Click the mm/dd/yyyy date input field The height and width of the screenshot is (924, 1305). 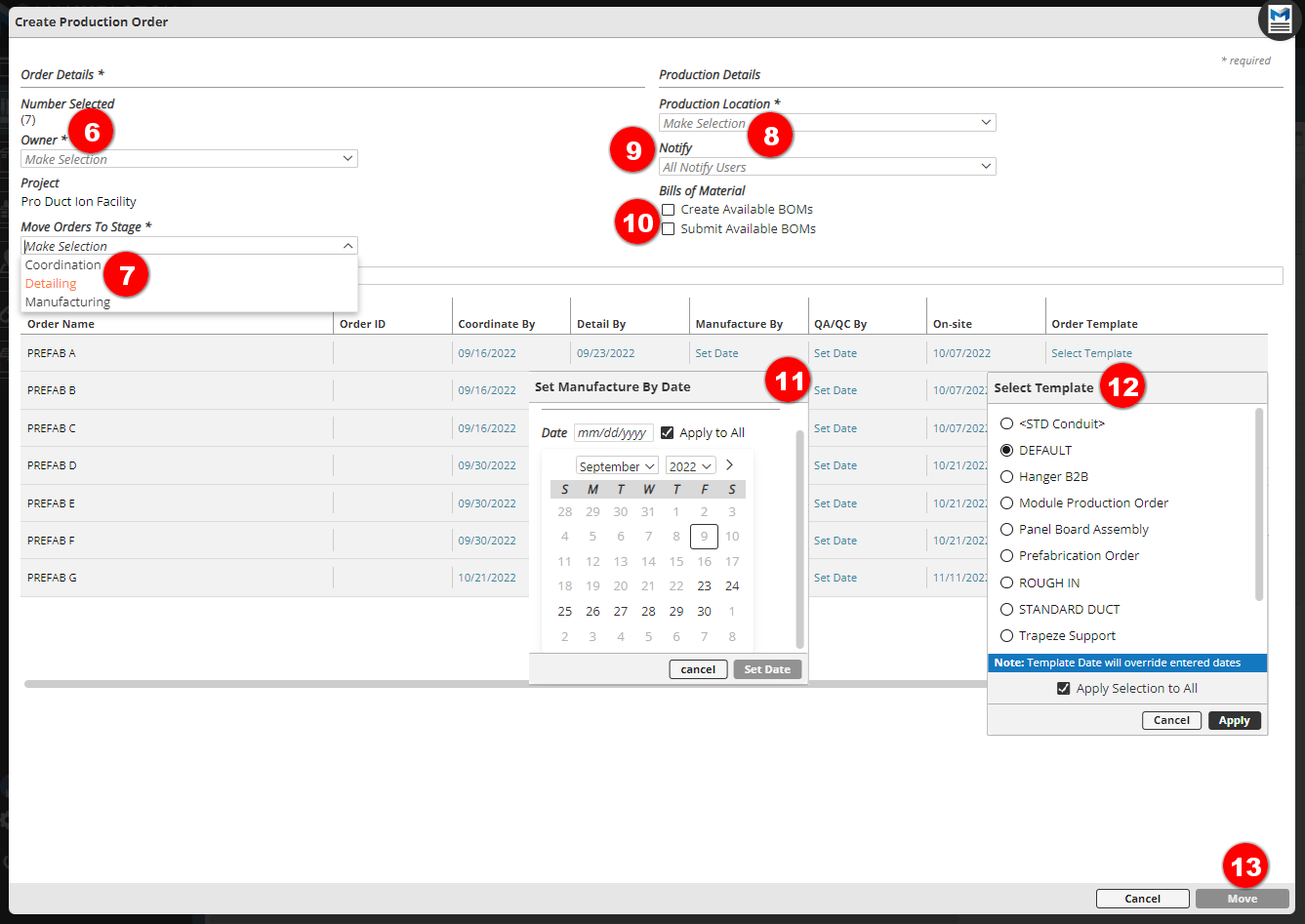613,433
